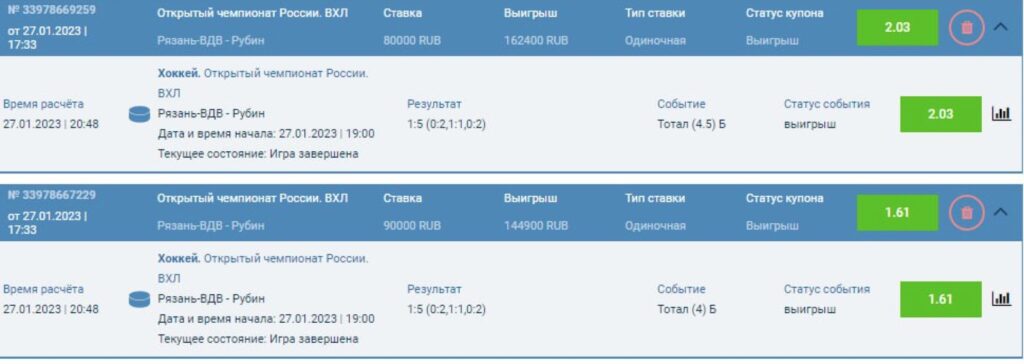
Task: Select Хоккей category in first event details
Action: 179,74
